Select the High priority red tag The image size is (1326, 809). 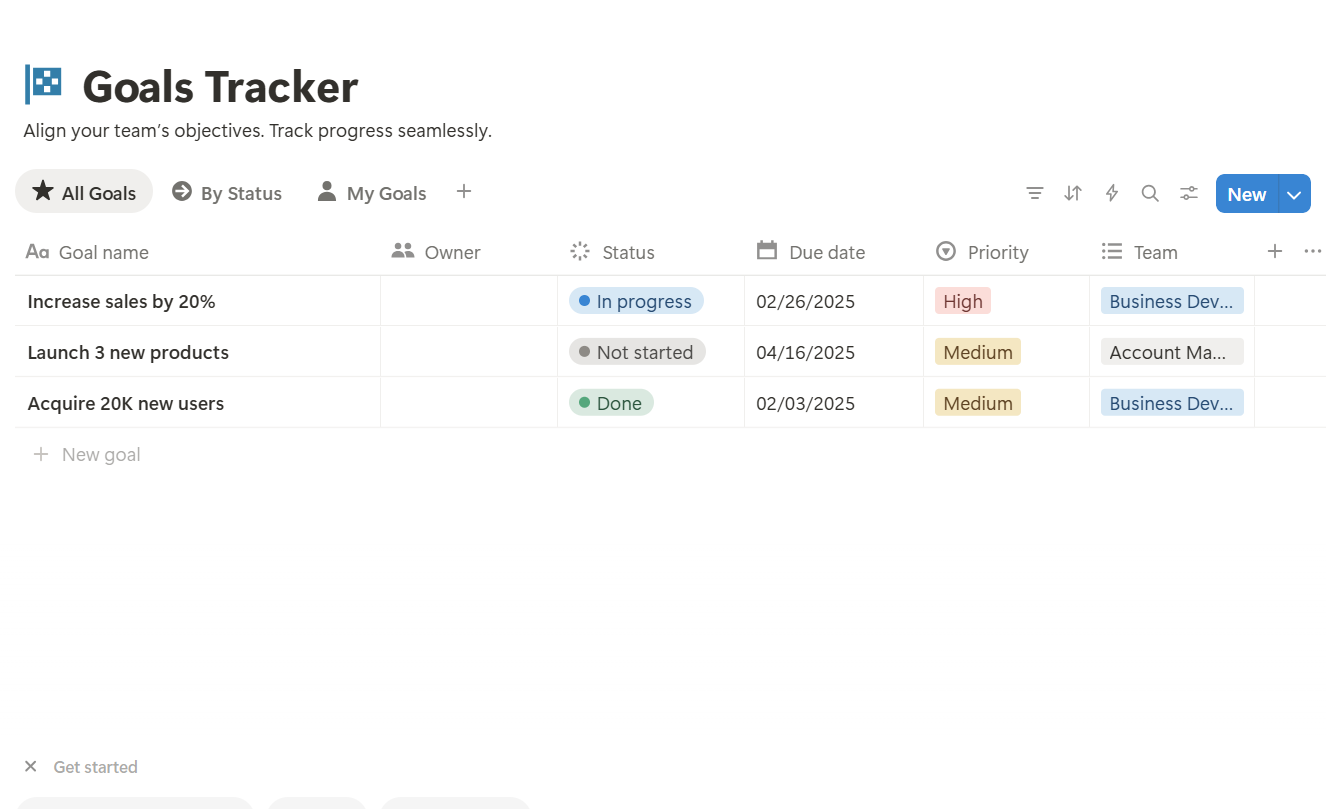962,300
